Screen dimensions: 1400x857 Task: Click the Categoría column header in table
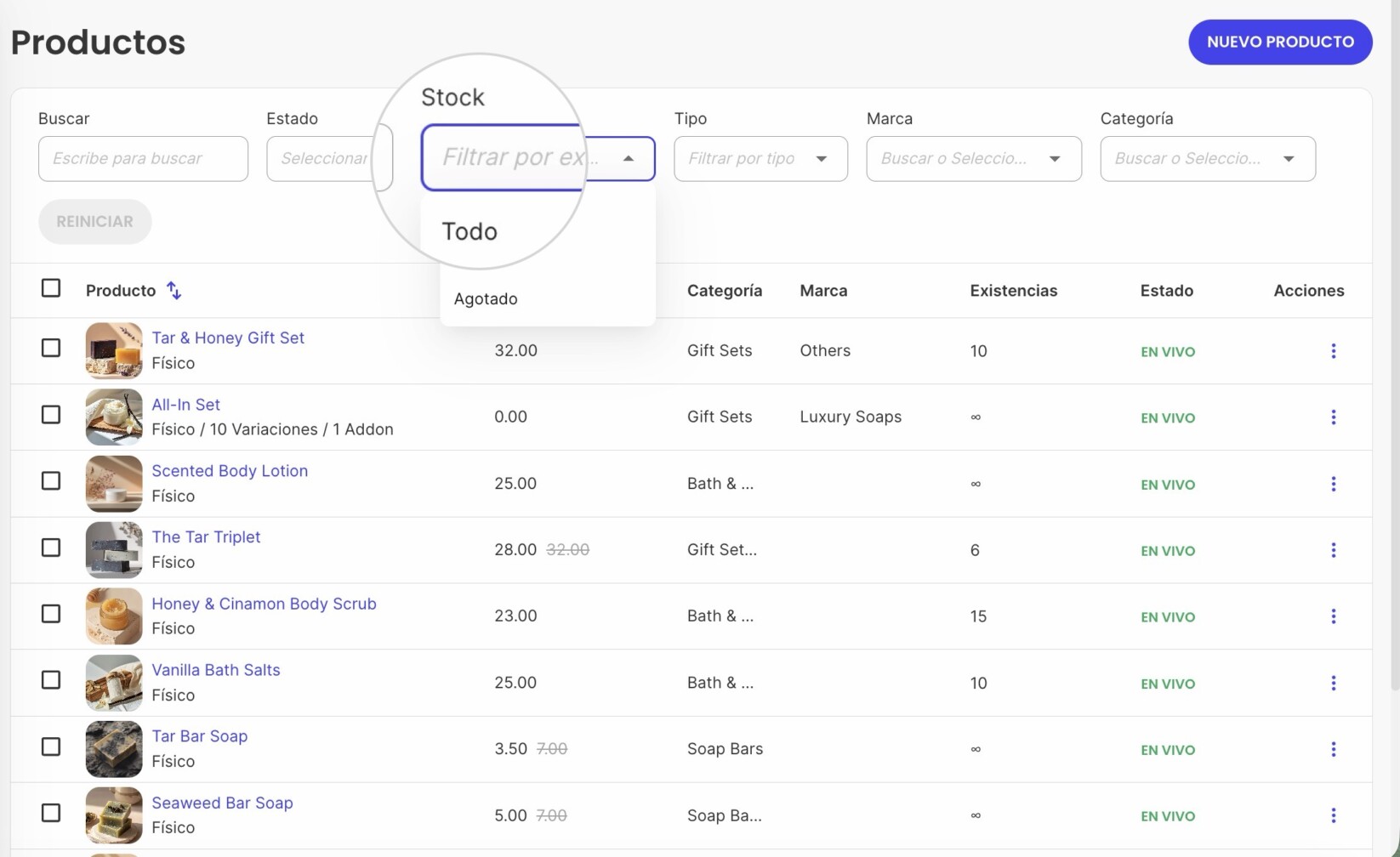pyautogui.click(x=725, y=291)
